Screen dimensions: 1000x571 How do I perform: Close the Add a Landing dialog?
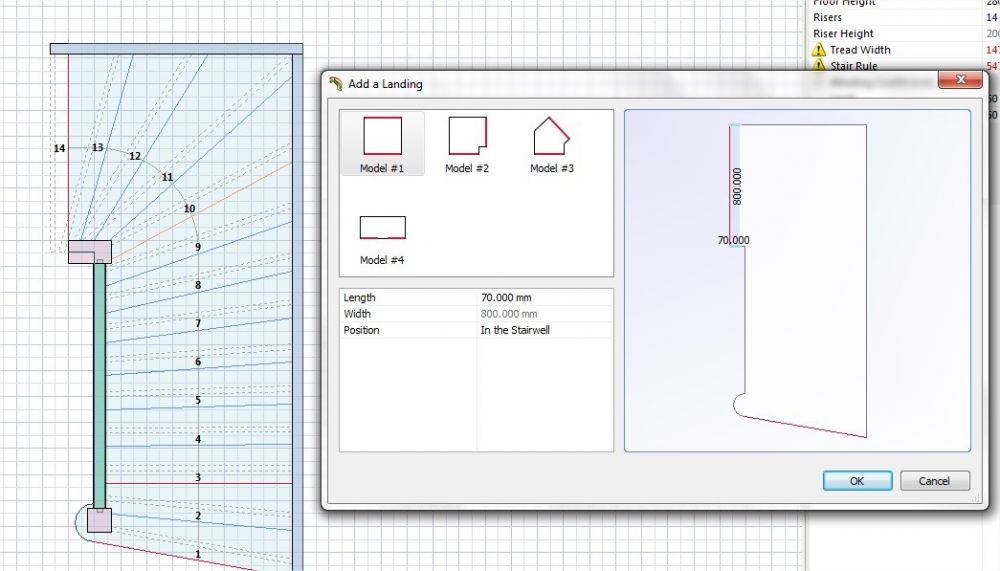(x=960, y=80)
